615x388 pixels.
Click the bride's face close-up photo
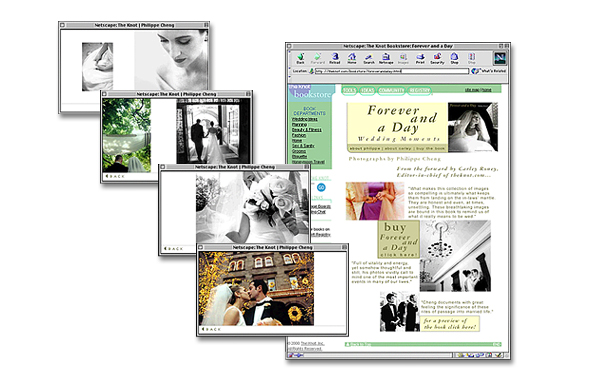(x=171, y=60)
